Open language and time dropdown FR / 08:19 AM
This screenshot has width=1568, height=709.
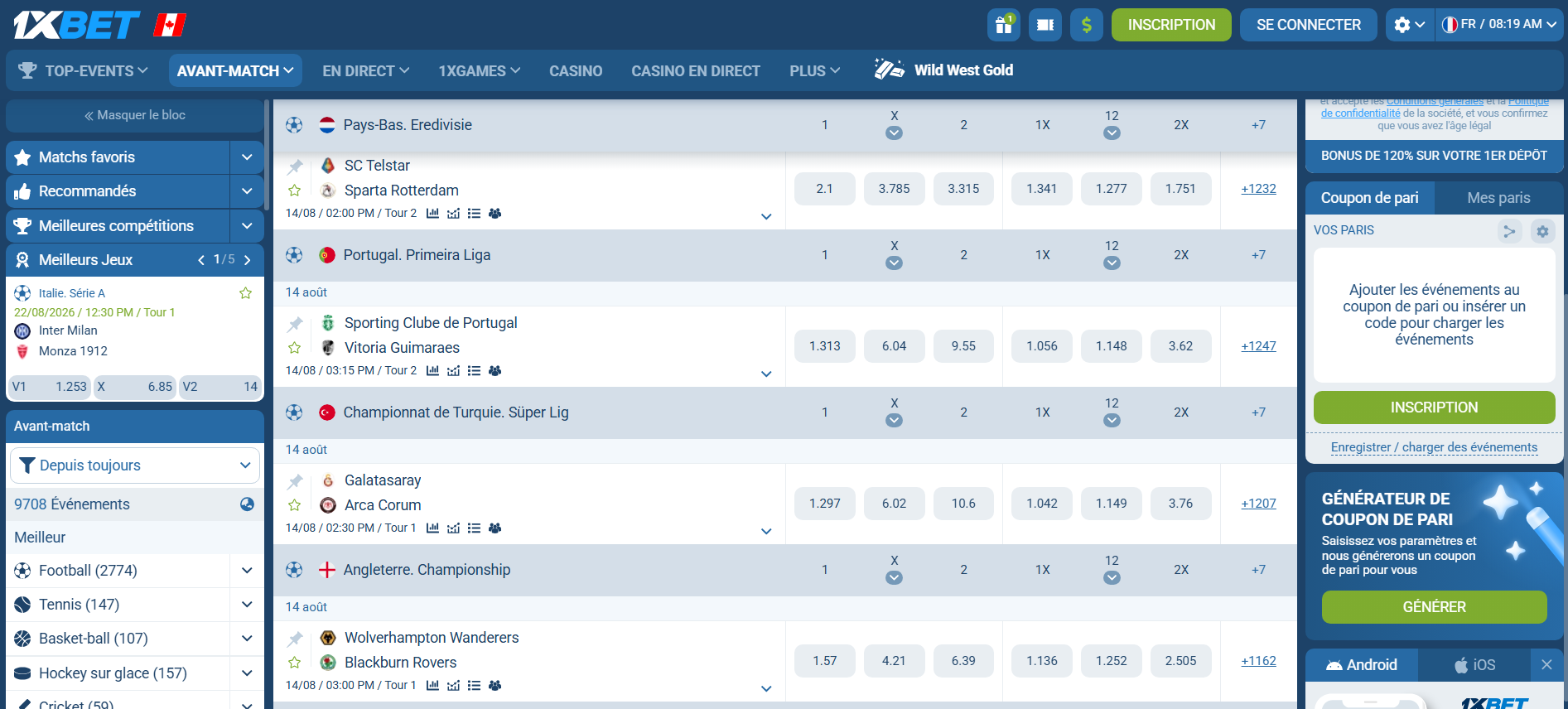point(1499,25)
